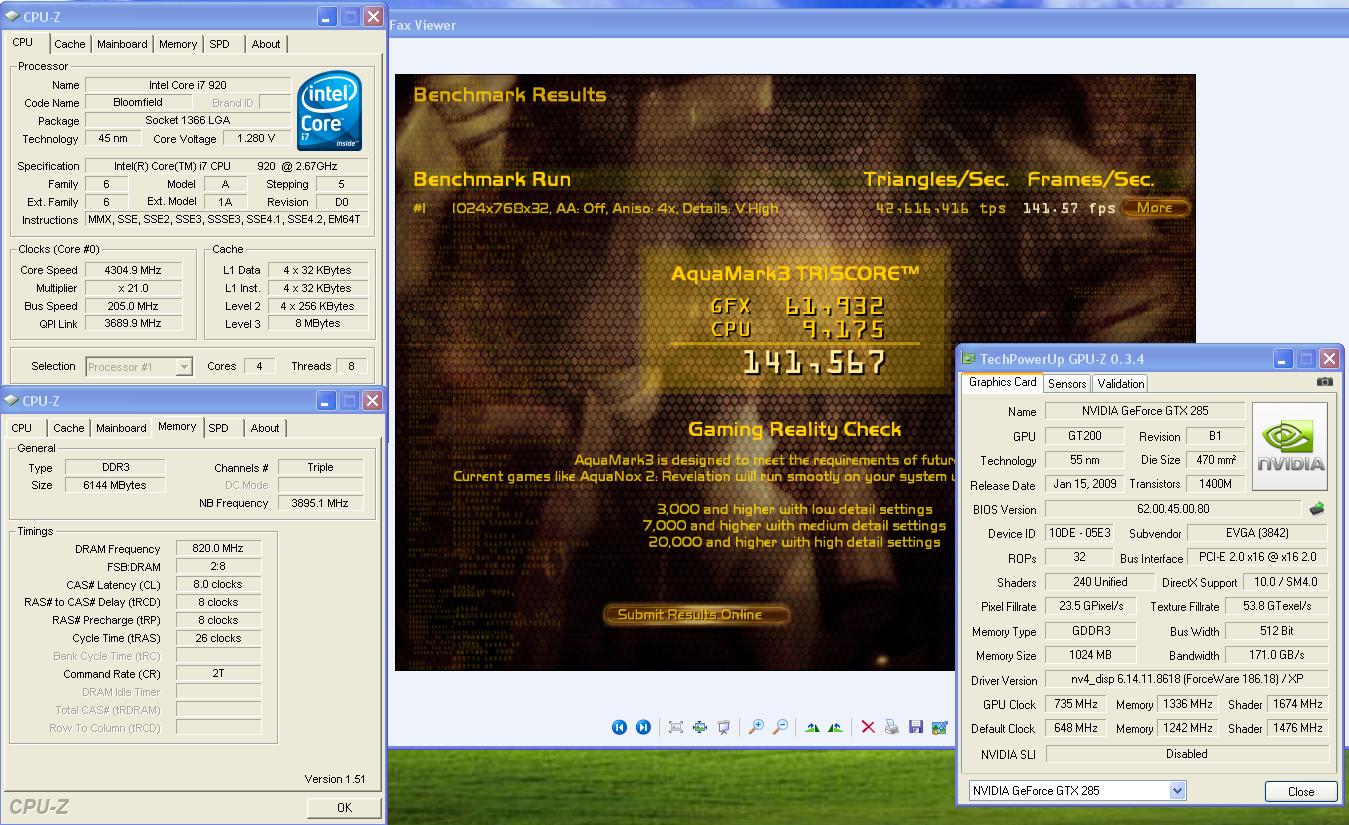Click Command Rate value 2T
Image resolution: width=1349 pixels, height=825 pixels.
tap(219, 674)
